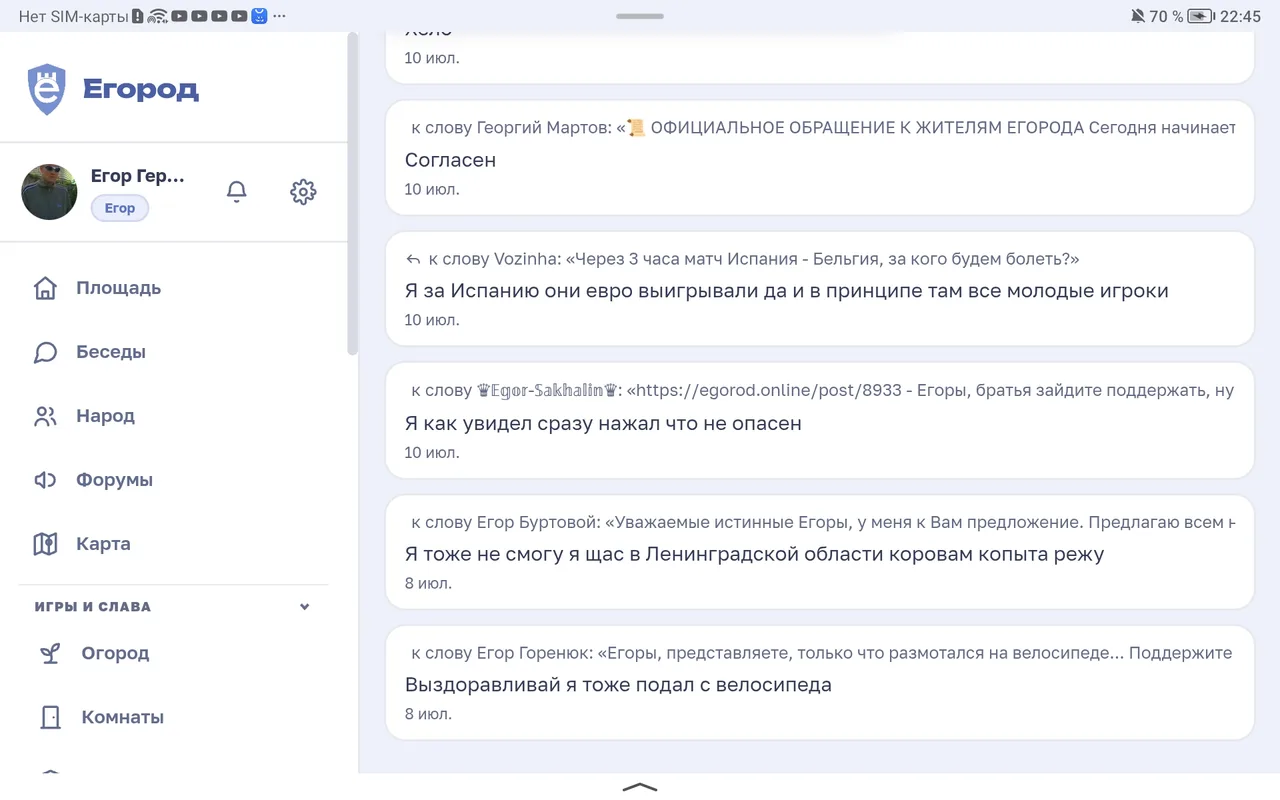Click sidebar vertical scrollbar
Viewport: 1280px width, 800px height.
(352, 193)
